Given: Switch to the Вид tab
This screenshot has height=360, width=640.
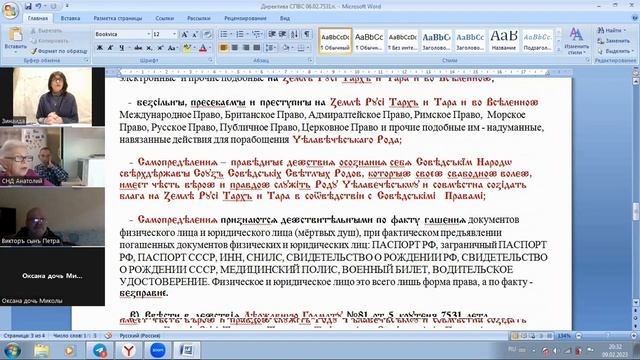Looking at the screenshot, I should tap(285, 18).
